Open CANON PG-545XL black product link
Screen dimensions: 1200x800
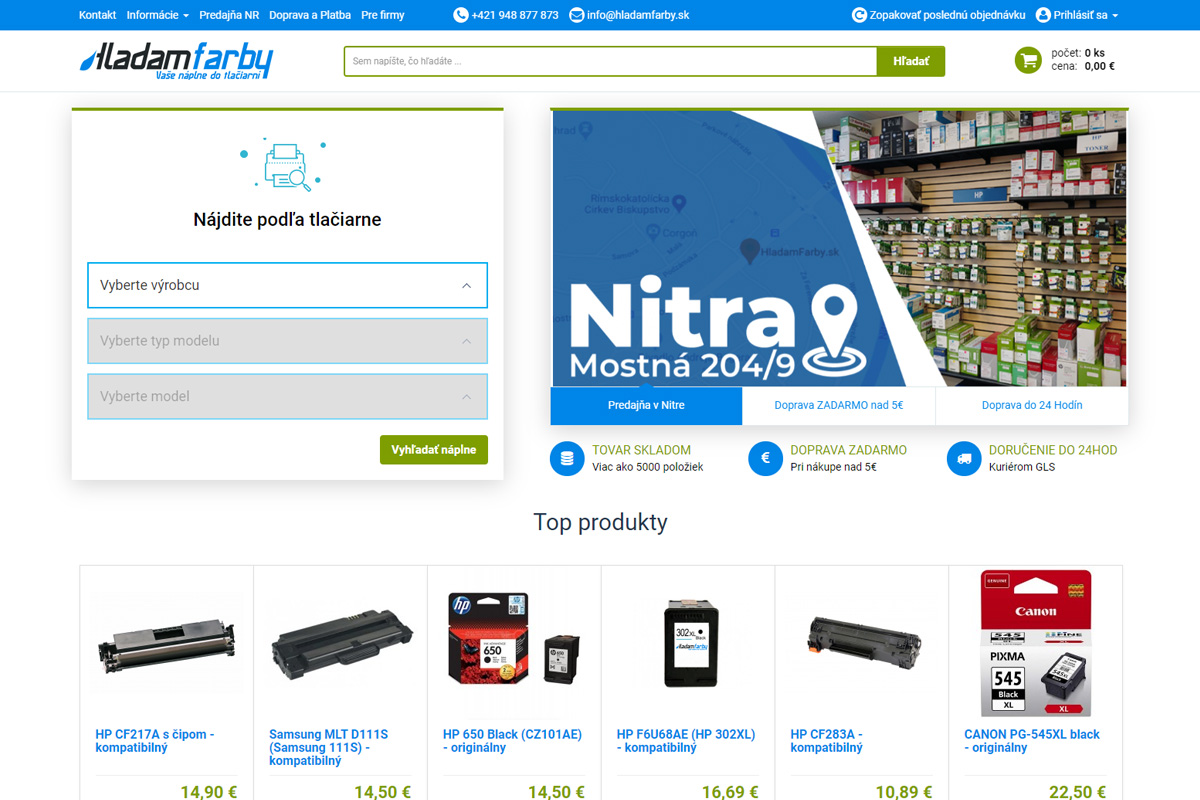tap(1032, 741)
